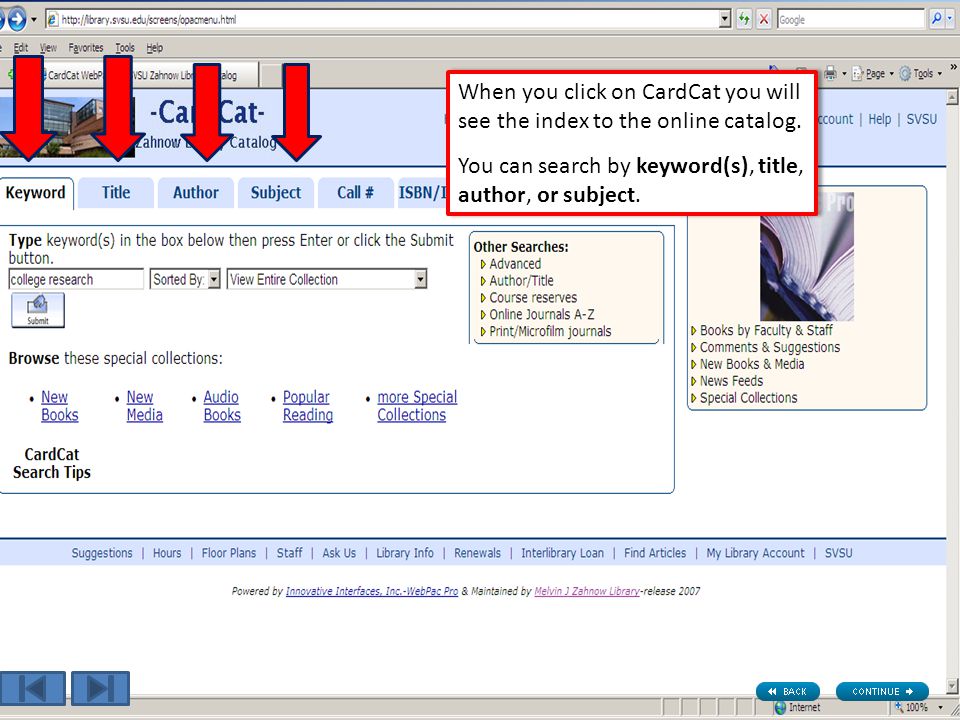Open more Special Collections link
Image resolution: width=960 pixels, height=720 pixels.
coord(417,406)
